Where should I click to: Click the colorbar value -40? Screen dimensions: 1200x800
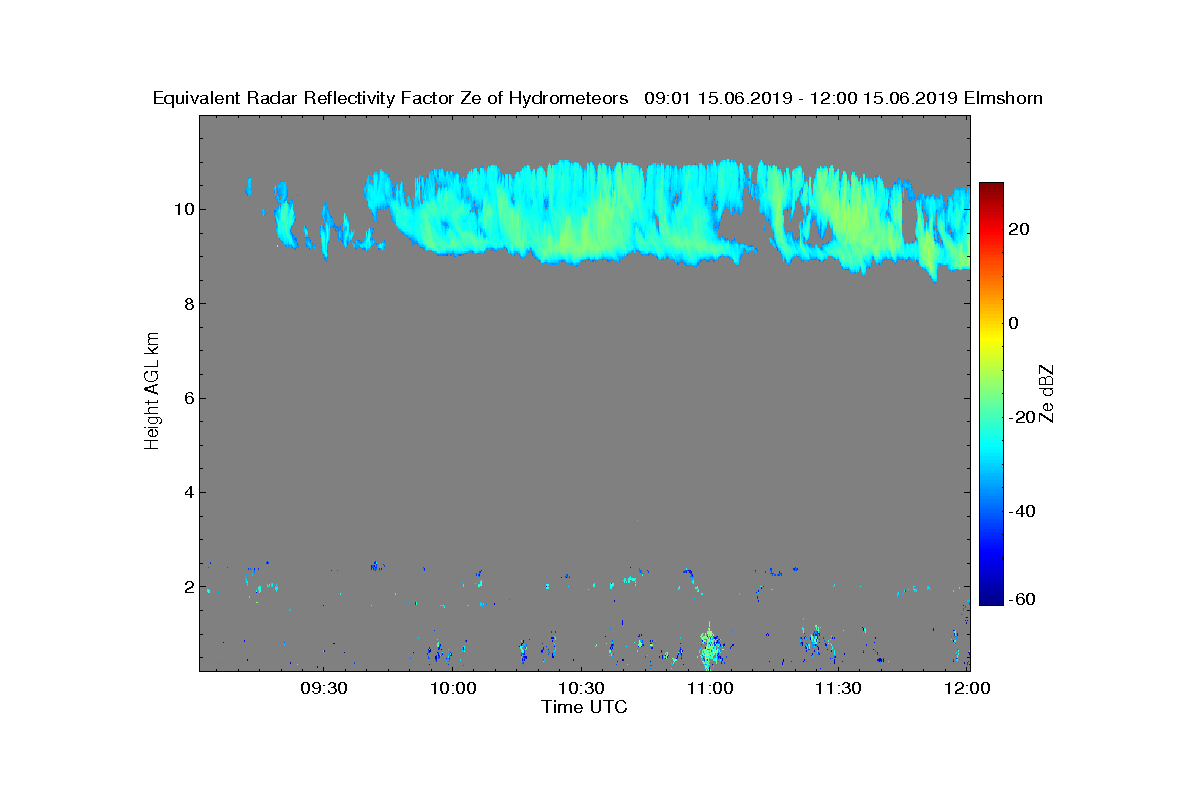pyautogui.click(x=1021, y=512)
